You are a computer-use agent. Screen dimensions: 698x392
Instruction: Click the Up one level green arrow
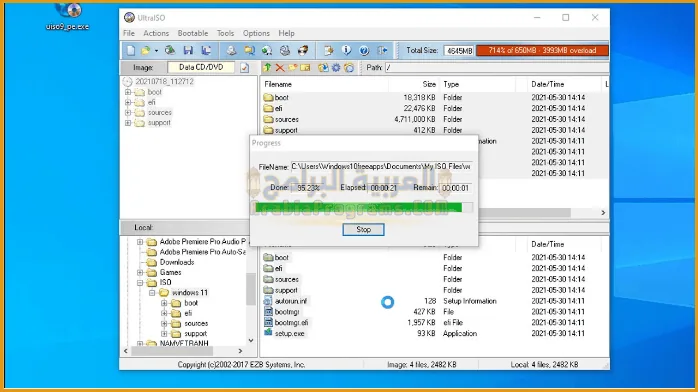(x=267, y=68)
